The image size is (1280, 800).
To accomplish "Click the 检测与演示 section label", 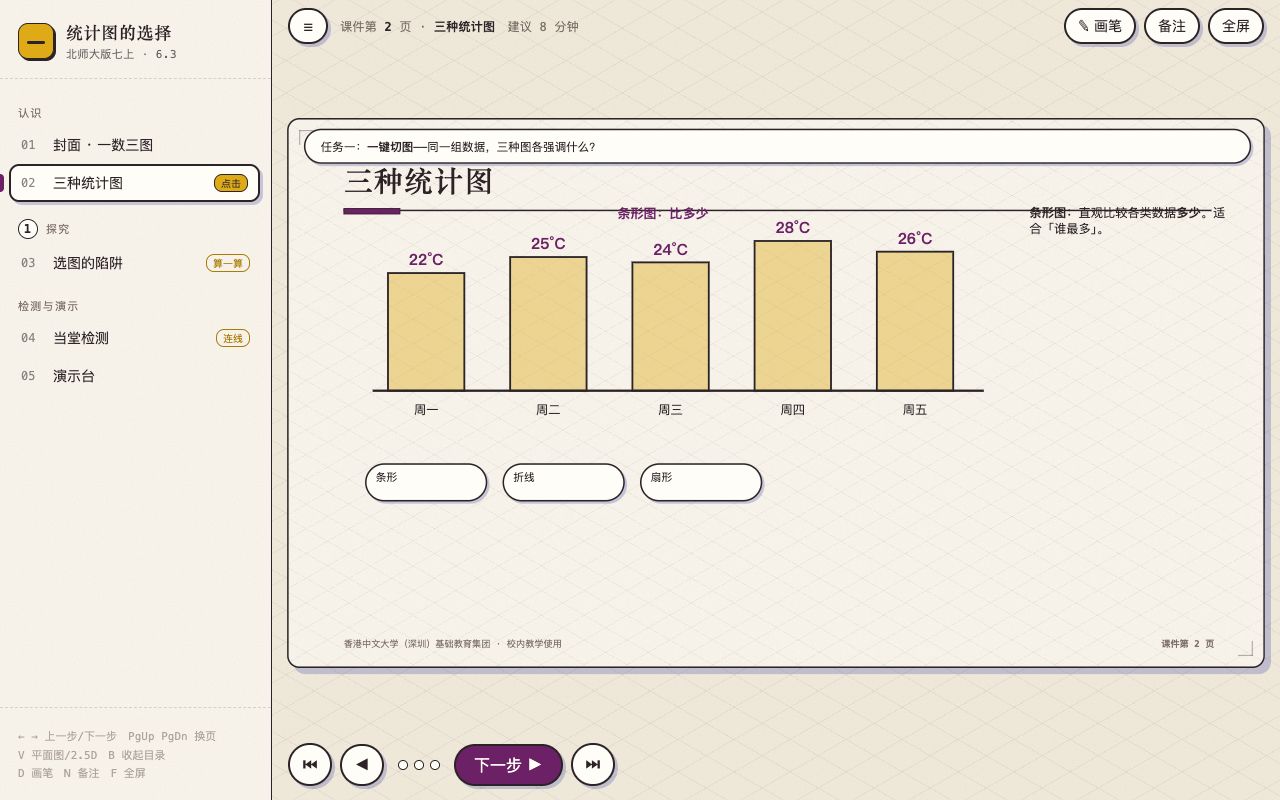I will 48,306.
